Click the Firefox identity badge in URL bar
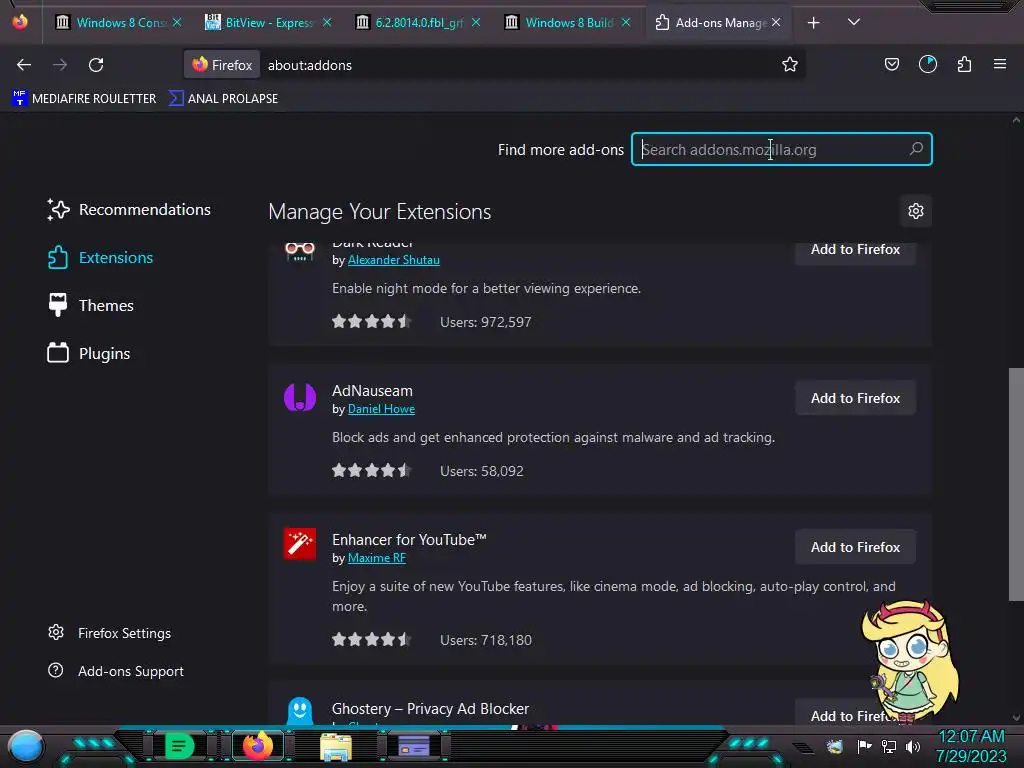1024x768 pixels. (222, 65)
